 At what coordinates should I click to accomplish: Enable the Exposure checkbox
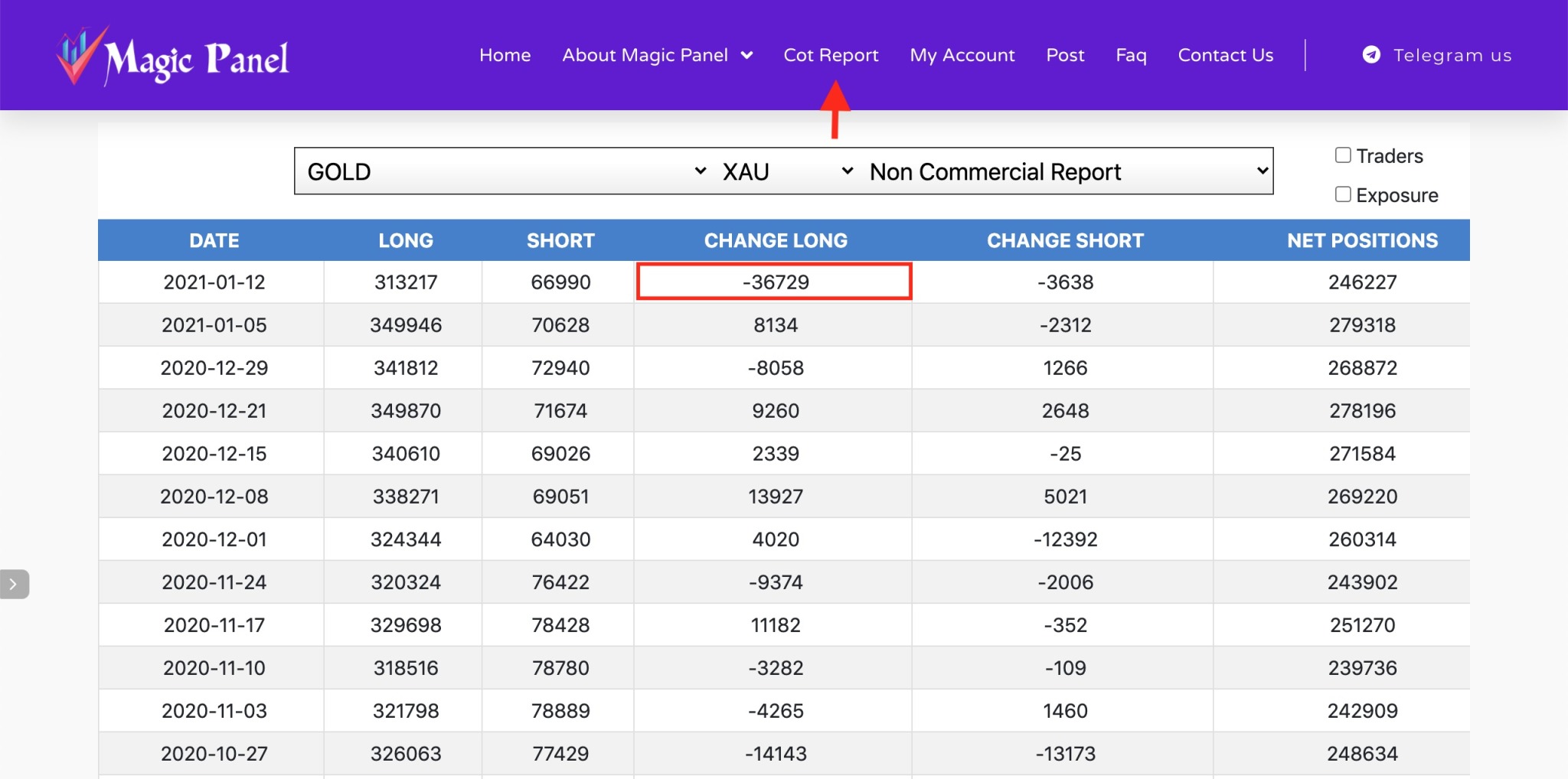[1343, 194]
